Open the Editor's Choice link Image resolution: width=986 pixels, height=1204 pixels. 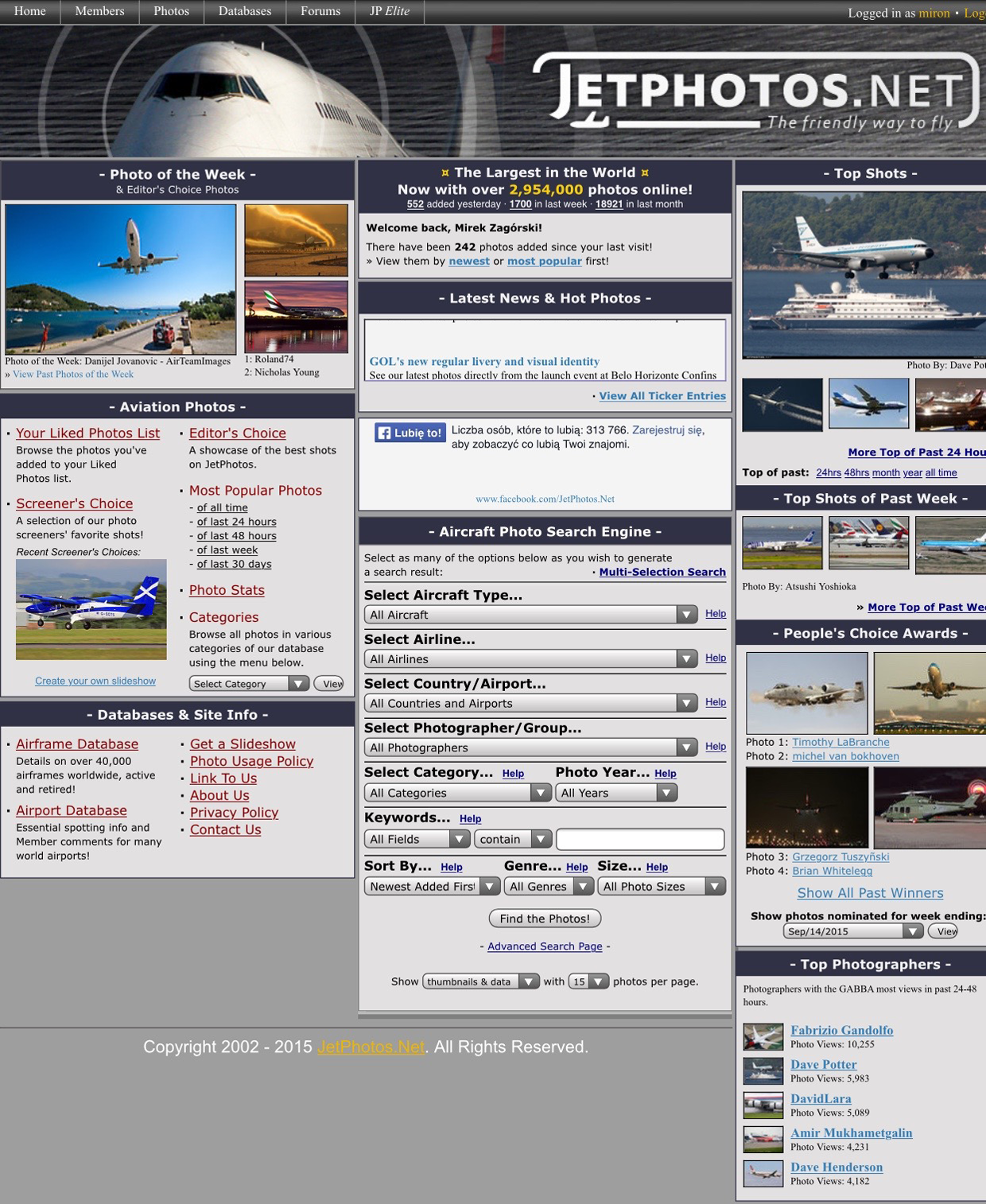(237, 433)
